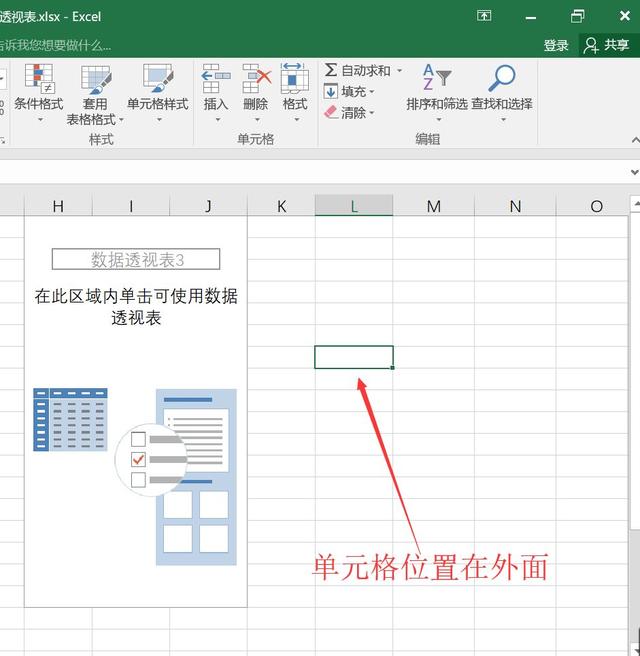Expand the Format as Table dropdown arrow
Image resolution: width=640 pixels, height=656 pixels.
pos(121,120)
